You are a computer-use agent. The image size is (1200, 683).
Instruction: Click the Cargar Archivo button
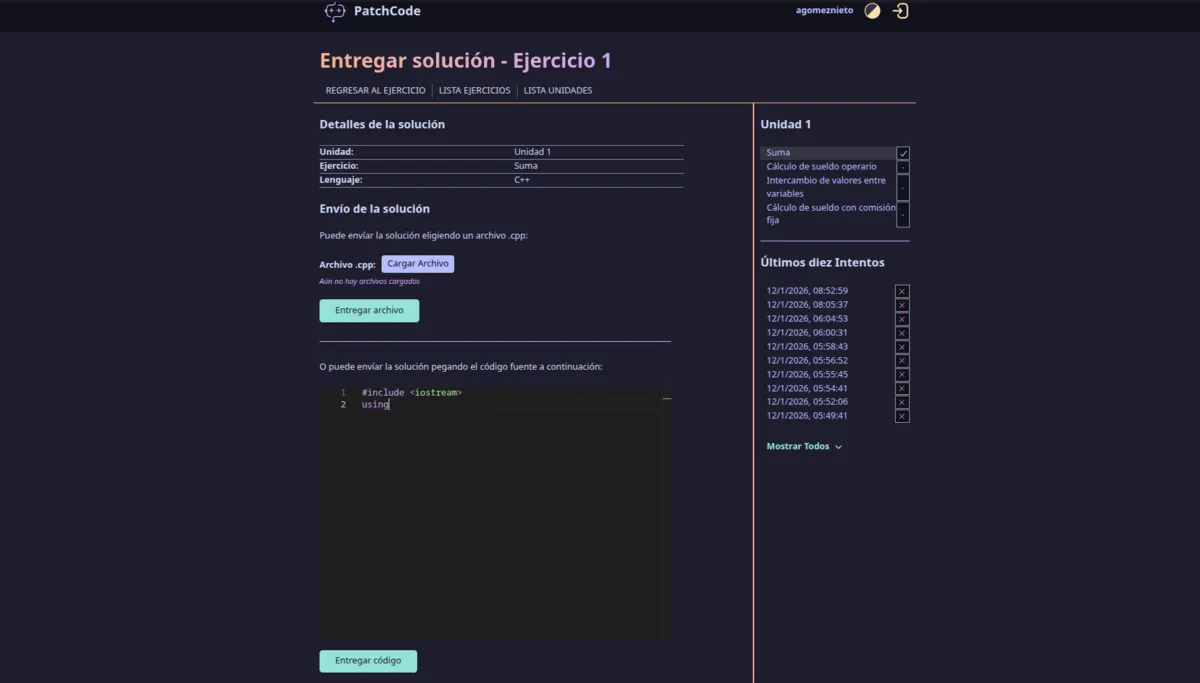click(417, 263)
